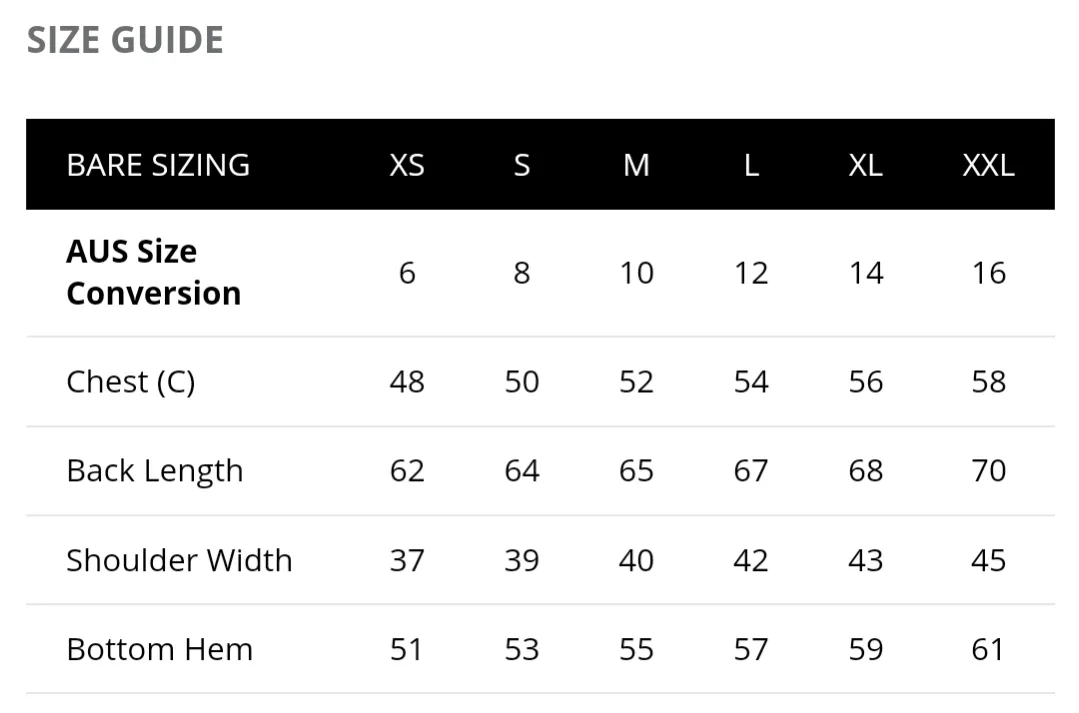
Task: Click the Chest (C) row label
Action: (x=131, y=382)
